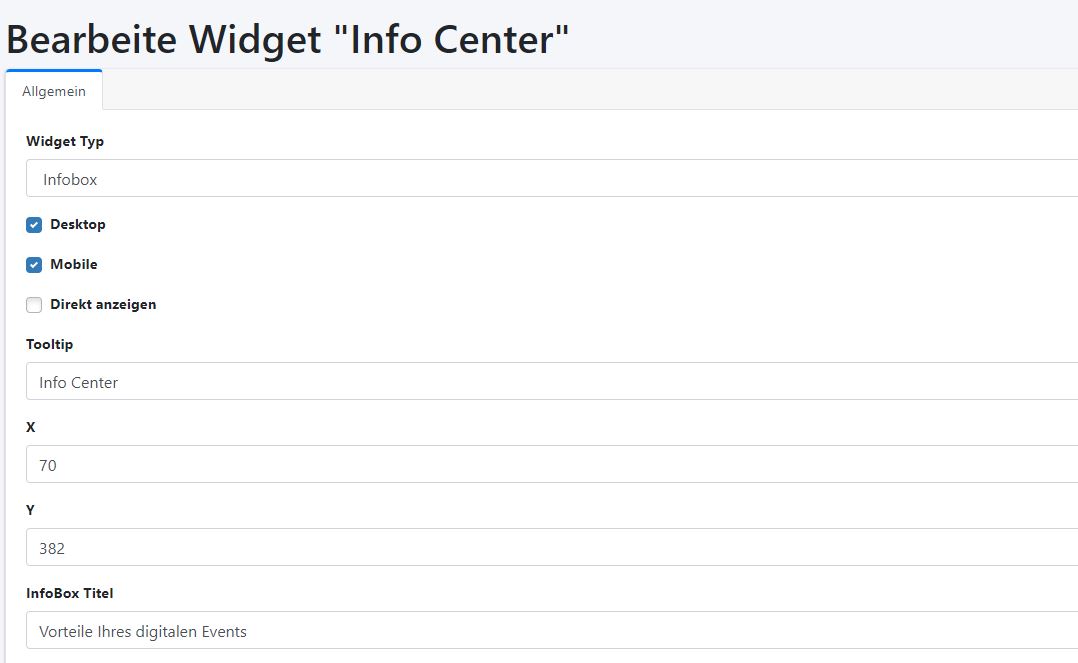This screenshot has width=1078, height=663.
Task: Open the Widget Typ dropdown showing Infobox
Action: 550,179
